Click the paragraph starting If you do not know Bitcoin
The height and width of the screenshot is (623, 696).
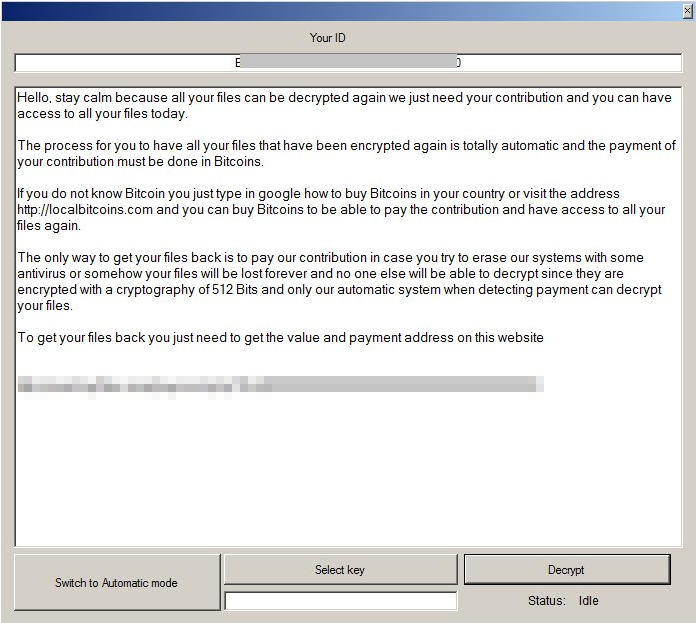tap(340, 209)
